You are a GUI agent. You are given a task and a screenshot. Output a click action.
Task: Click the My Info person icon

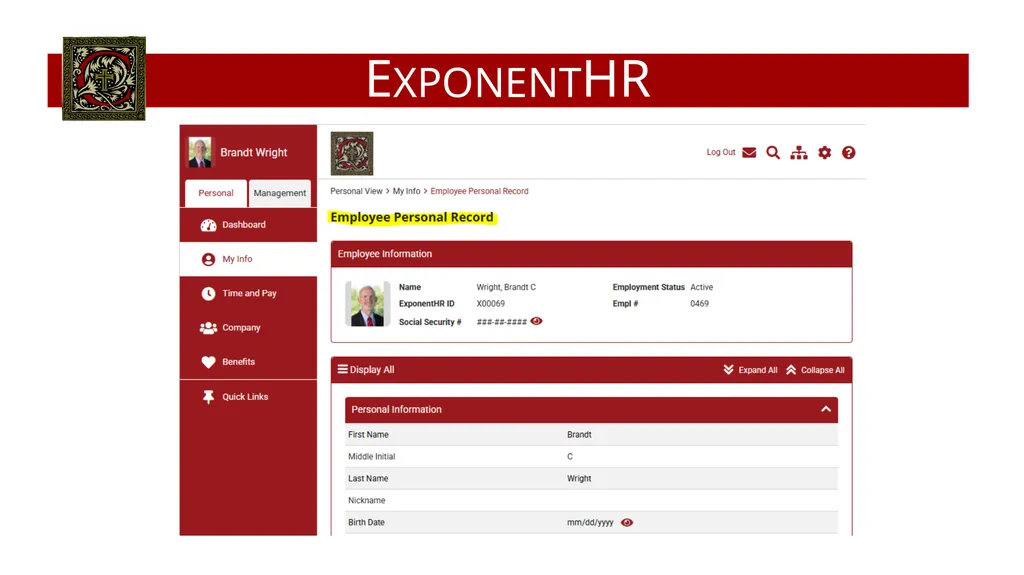click(x=208, y=259)
